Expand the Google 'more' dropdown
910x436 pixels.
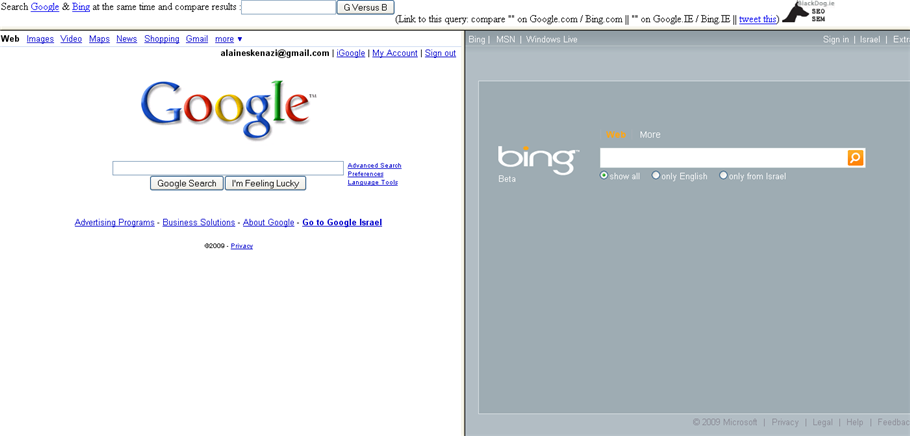pyautogui.click(x=229, y=39)
